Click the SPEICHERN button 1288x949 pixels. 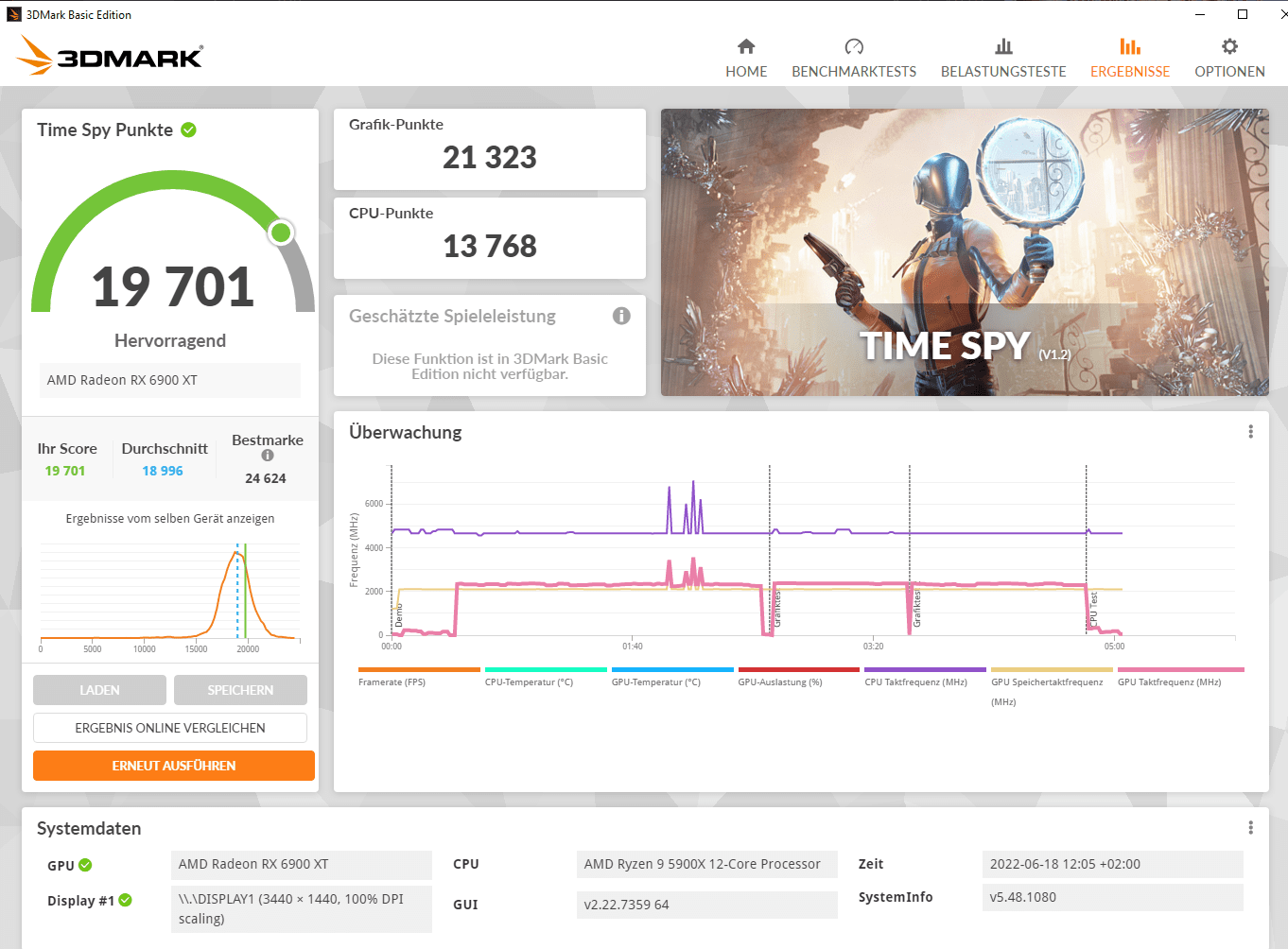(x=240, y=690)
